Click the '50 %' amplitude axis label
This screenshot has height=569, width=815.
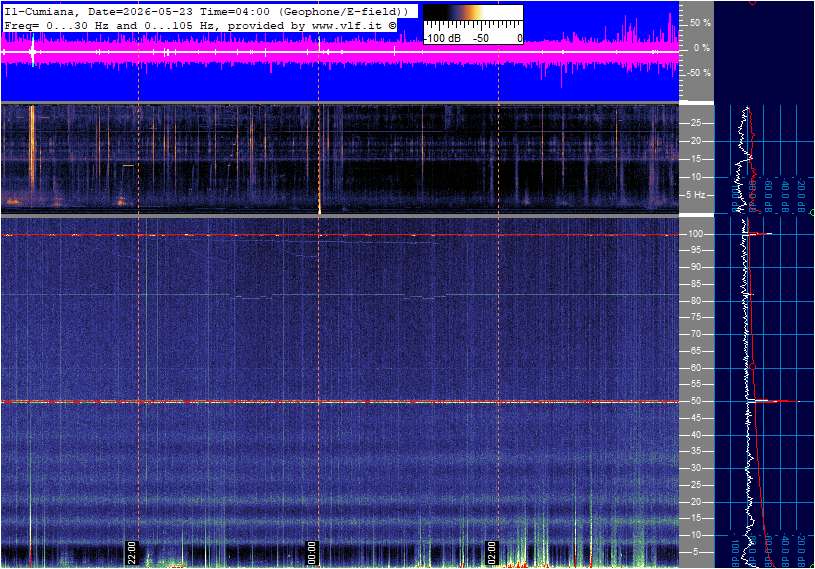tap(700, 23)
